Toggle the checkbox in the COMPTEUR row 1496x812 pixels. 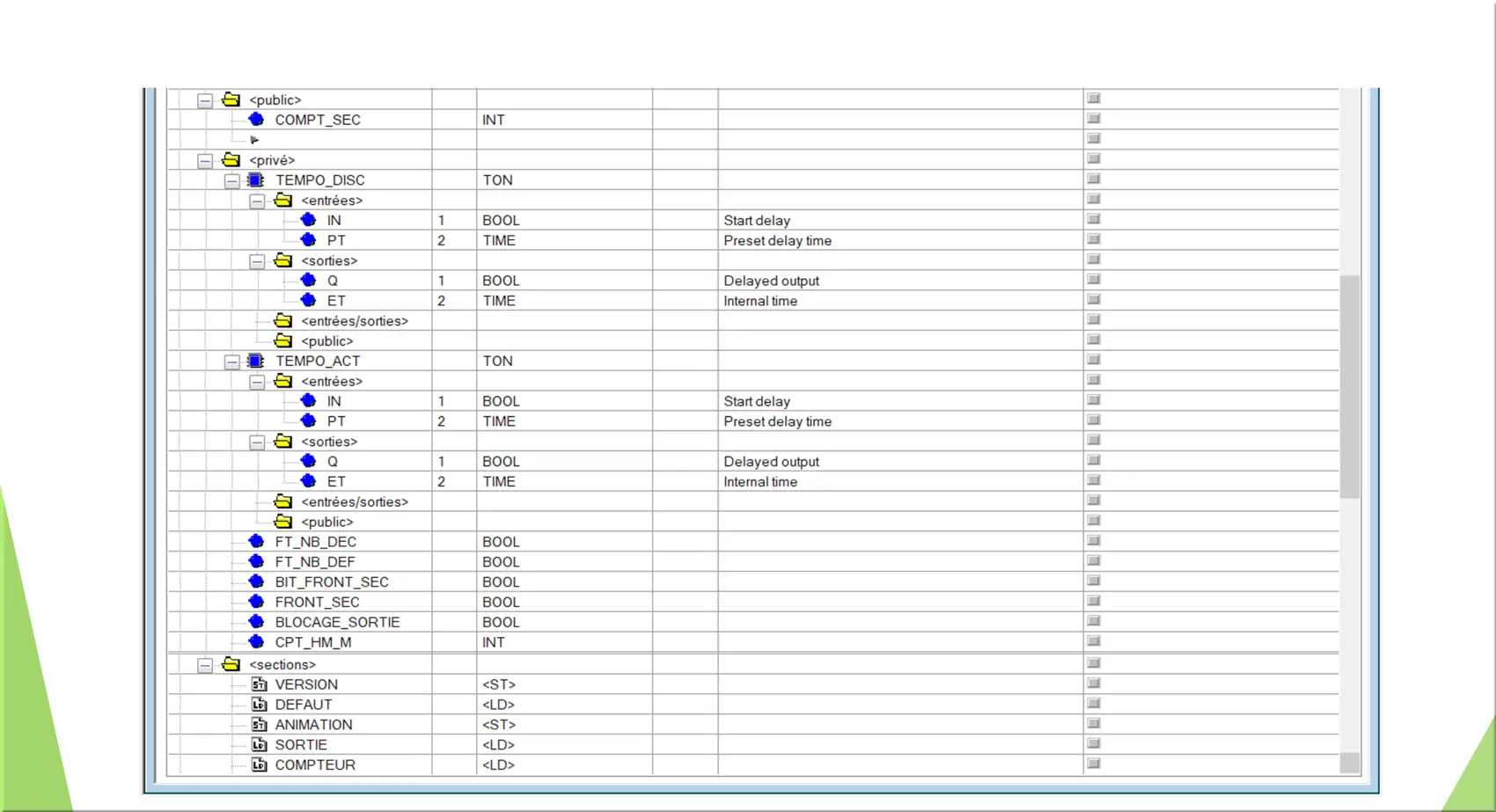pos(1094,763)
